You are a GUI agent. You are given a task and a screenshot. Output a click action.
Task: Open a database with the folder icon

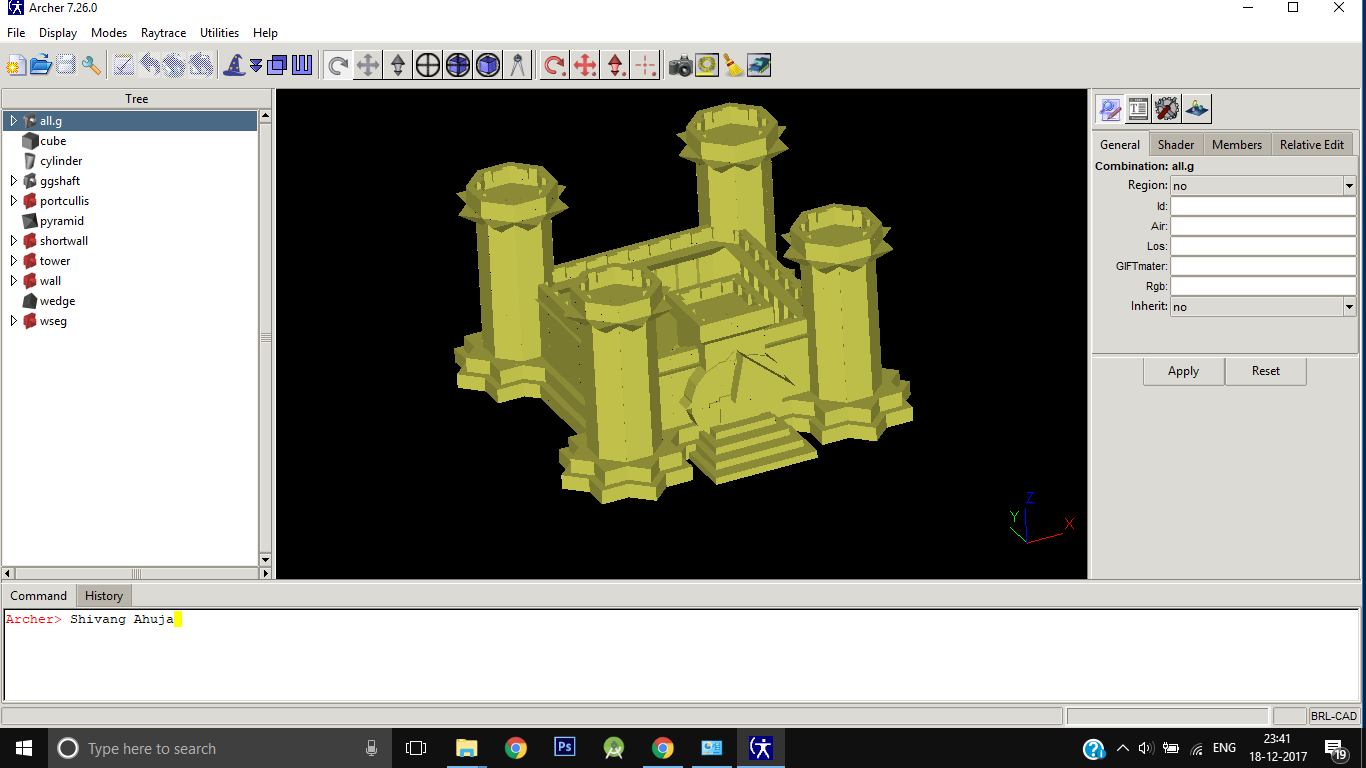[x=41, y=66]
